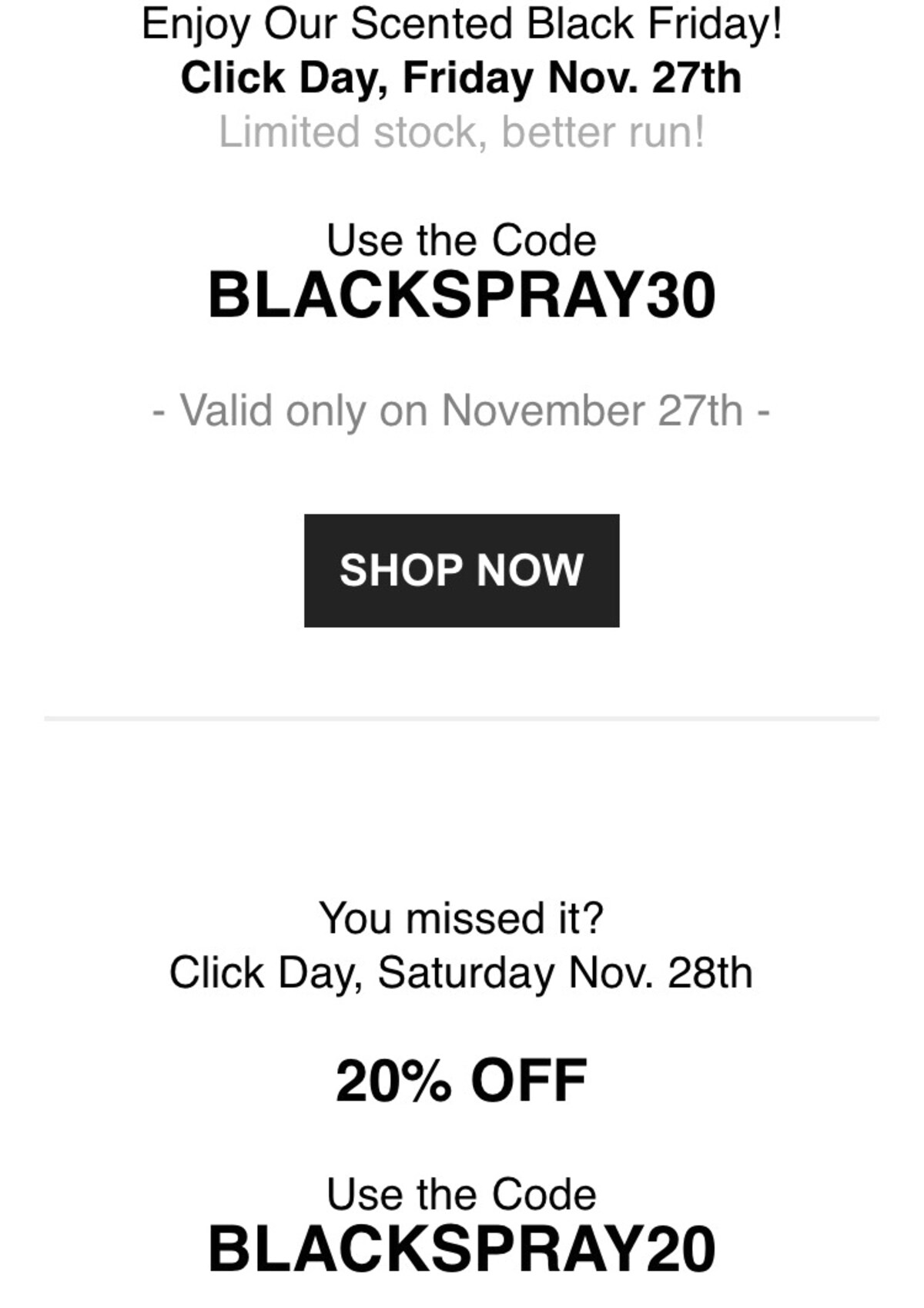Click '28th' in the Saturday date line
Image resolution: width=924 pixels, height=1308 pixels.
[x=710, y=973]
